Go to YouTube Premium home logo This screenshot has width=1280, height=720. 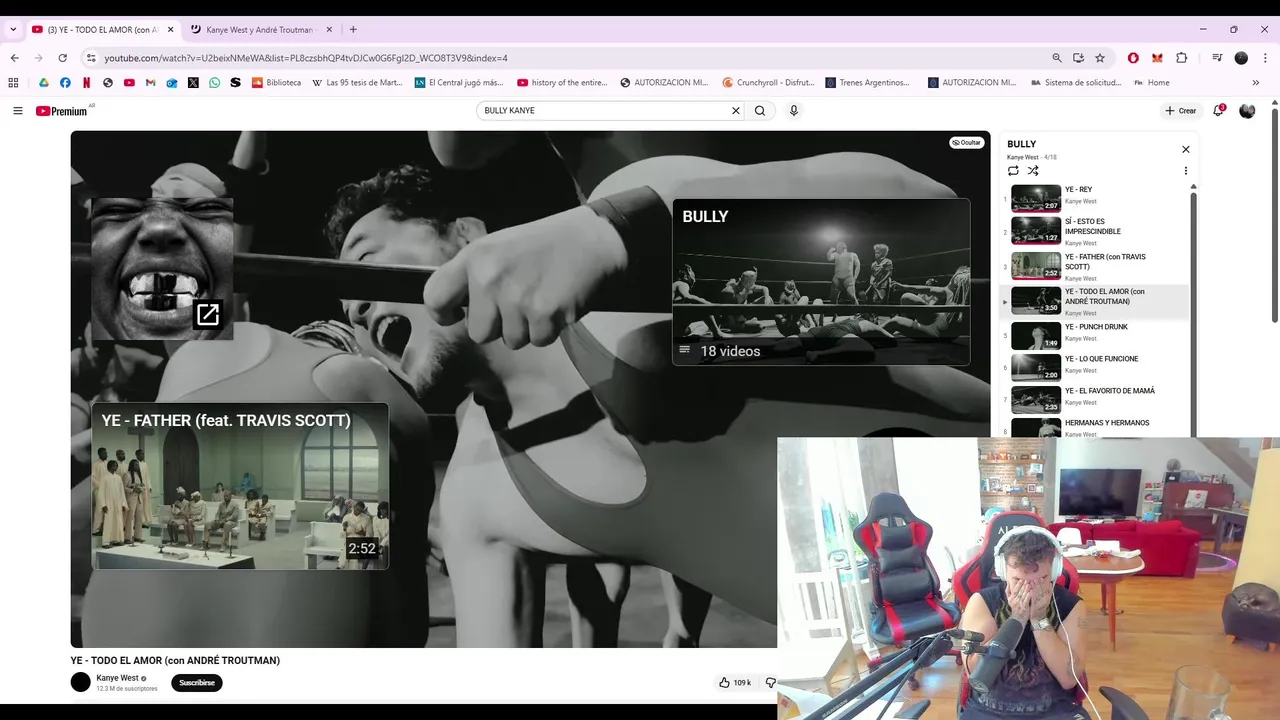point(64,111)
